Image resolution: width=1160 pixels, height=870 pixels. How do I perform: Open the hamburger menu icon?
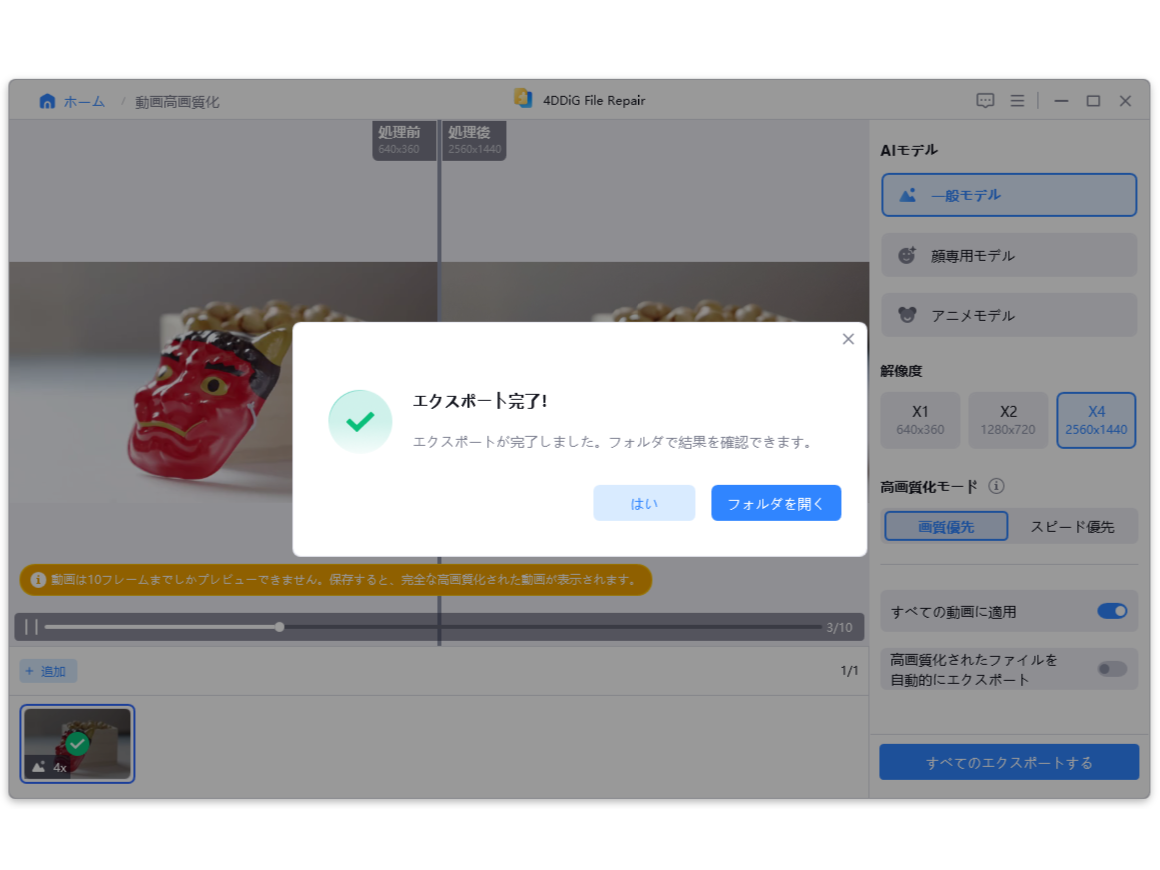pos(1017,101)
